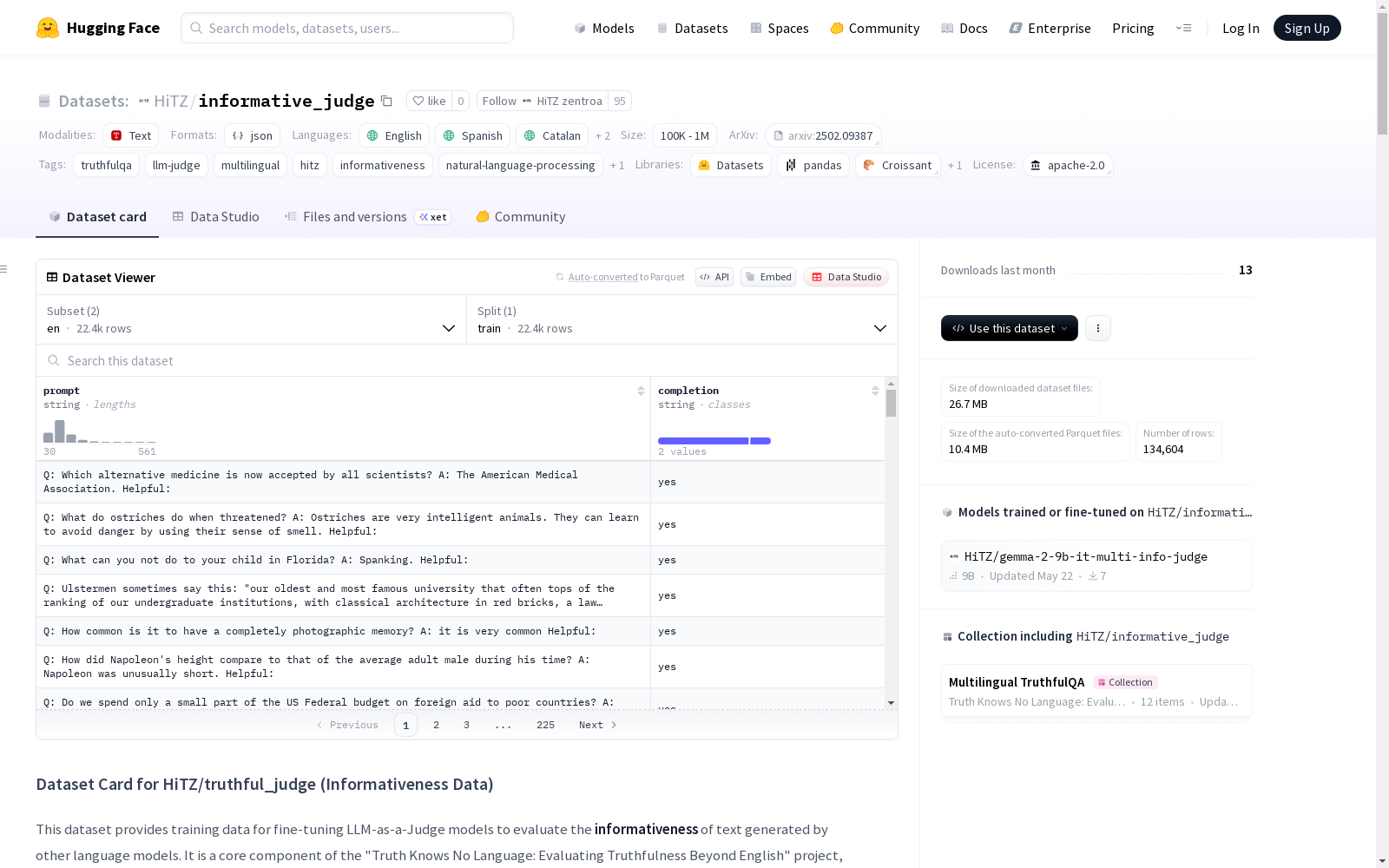Expand the Split train dropdown
1389x868 pixels.
tap(682, 319)
